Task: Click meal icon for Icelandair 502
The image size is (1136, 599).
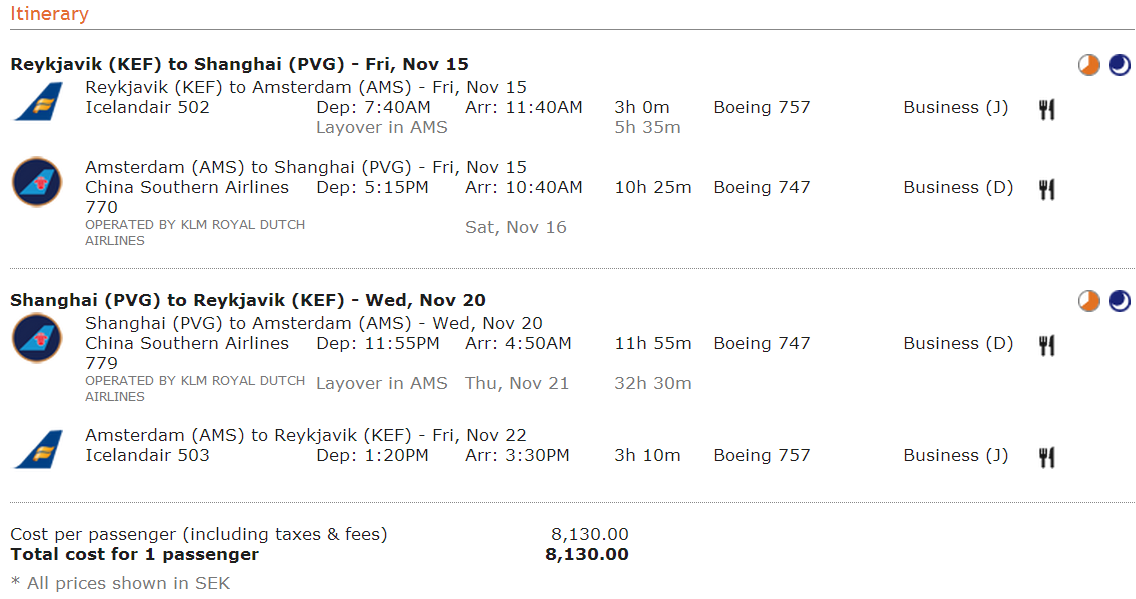Action: click(x=1046, y=109)
